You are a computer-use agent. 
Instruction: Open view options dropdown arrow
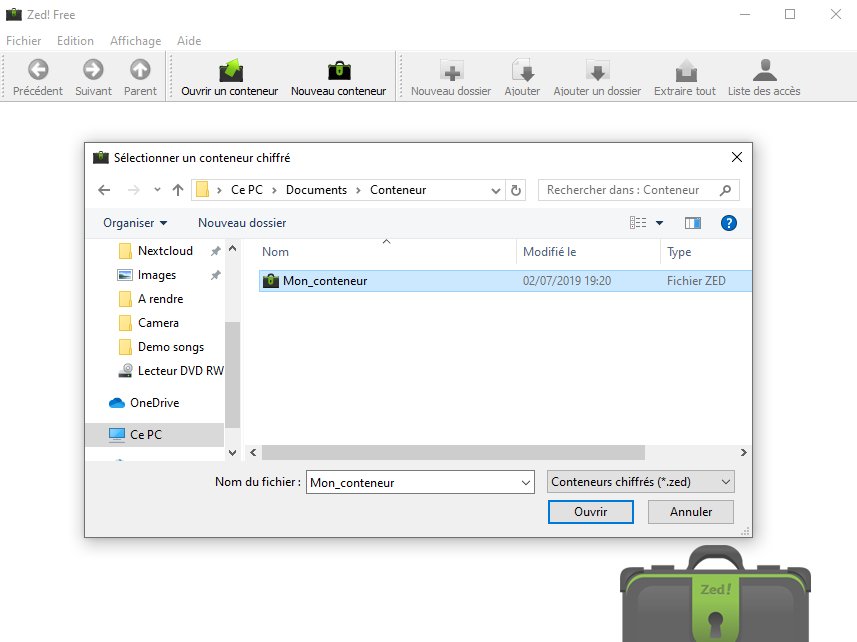pyautogui.click(x=660, y=223)
